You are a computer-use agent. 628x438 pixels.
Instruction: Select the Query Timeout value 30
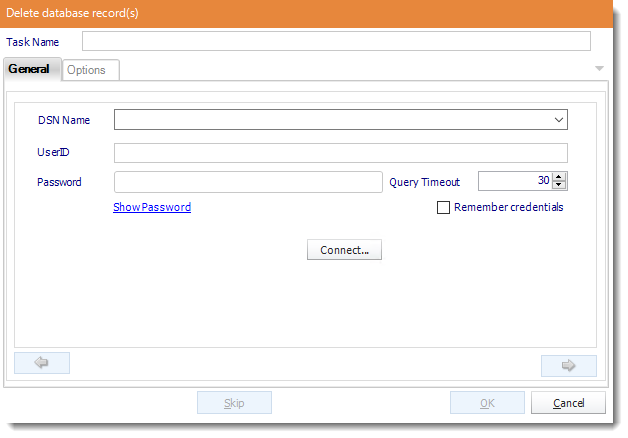pos(543,181)
